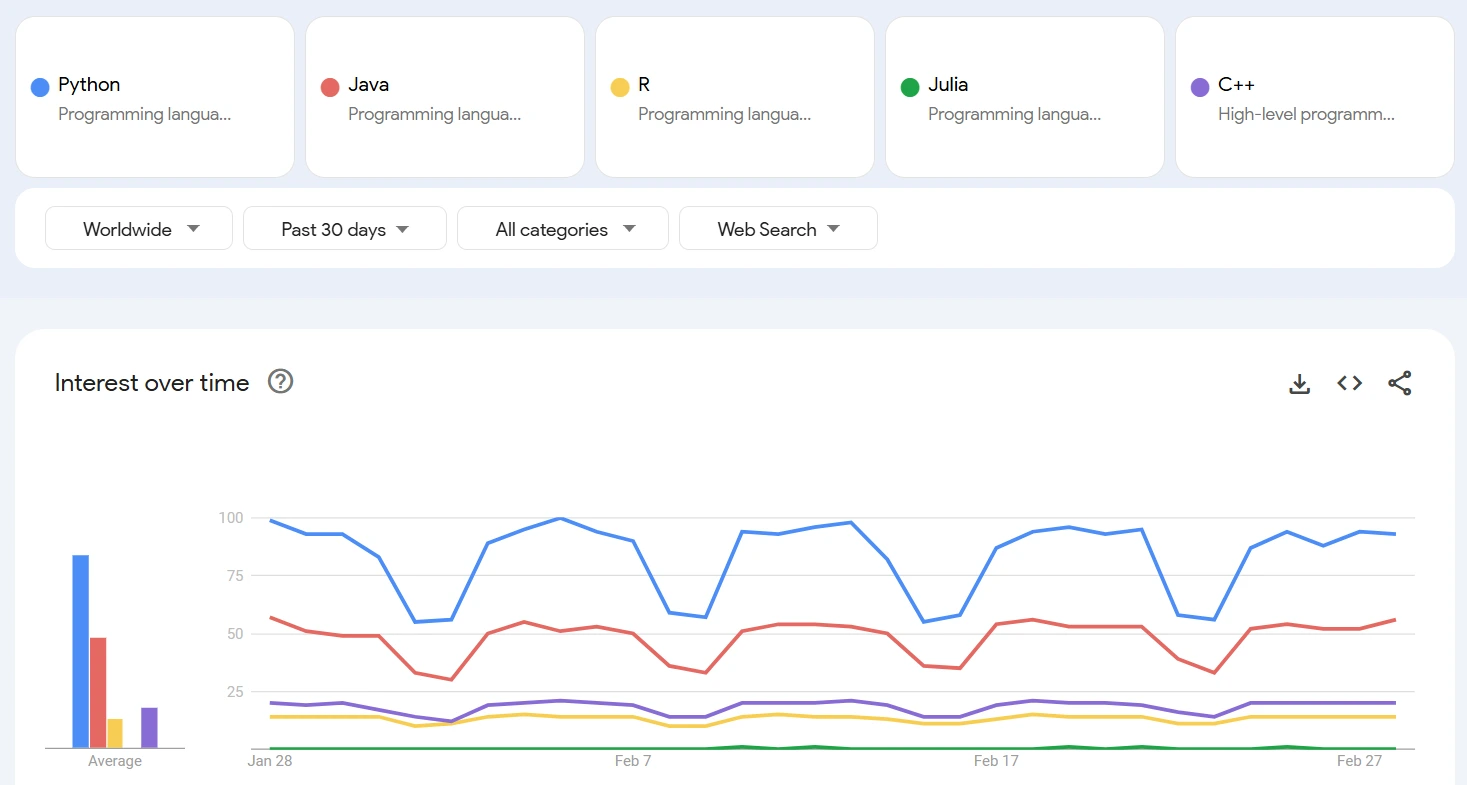Click the yellow R average bar
This screenshot has width=1467, height=785.
pyautogui.click(x=115, y=733)
